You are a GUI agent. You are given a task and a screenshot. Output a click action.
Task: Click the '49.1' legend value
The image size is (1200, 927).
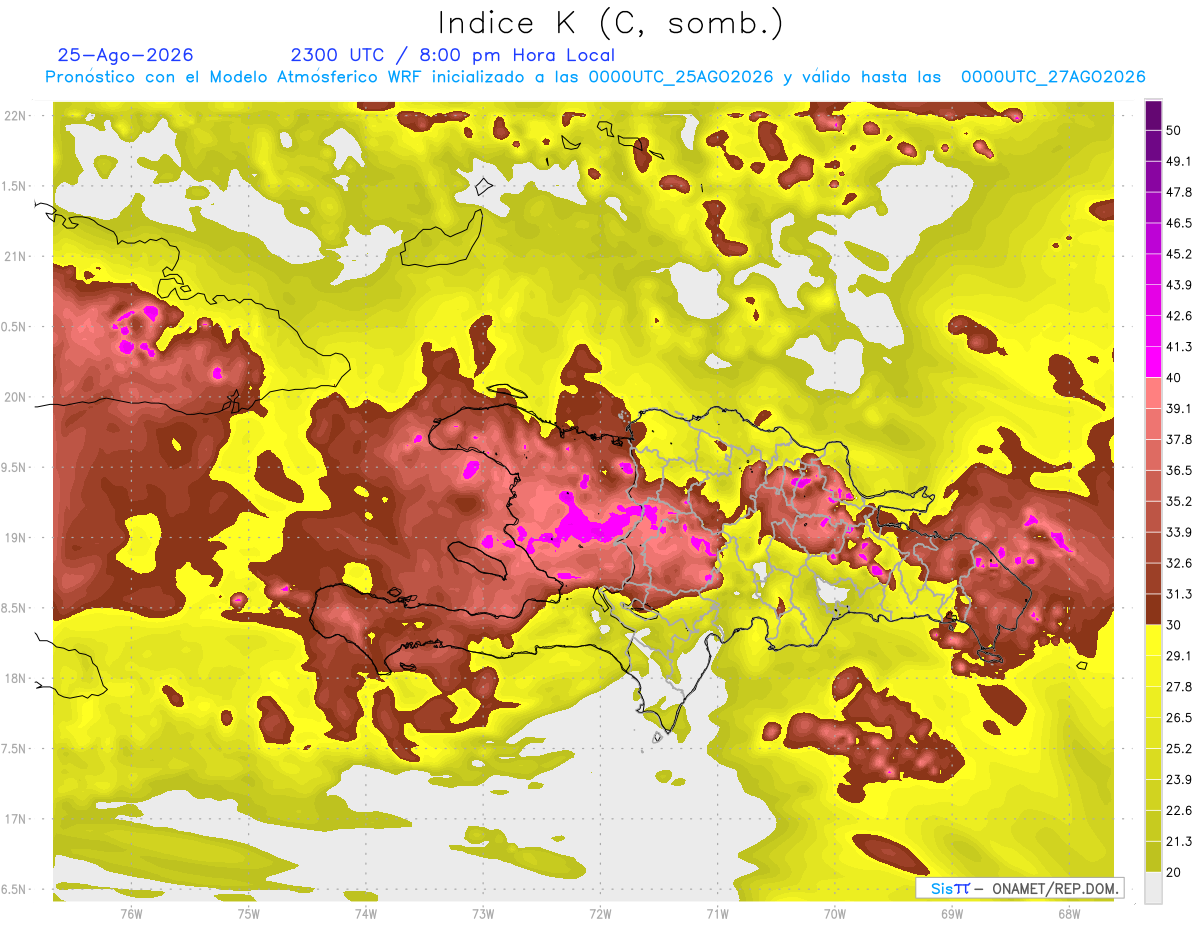click(1179, 161)
